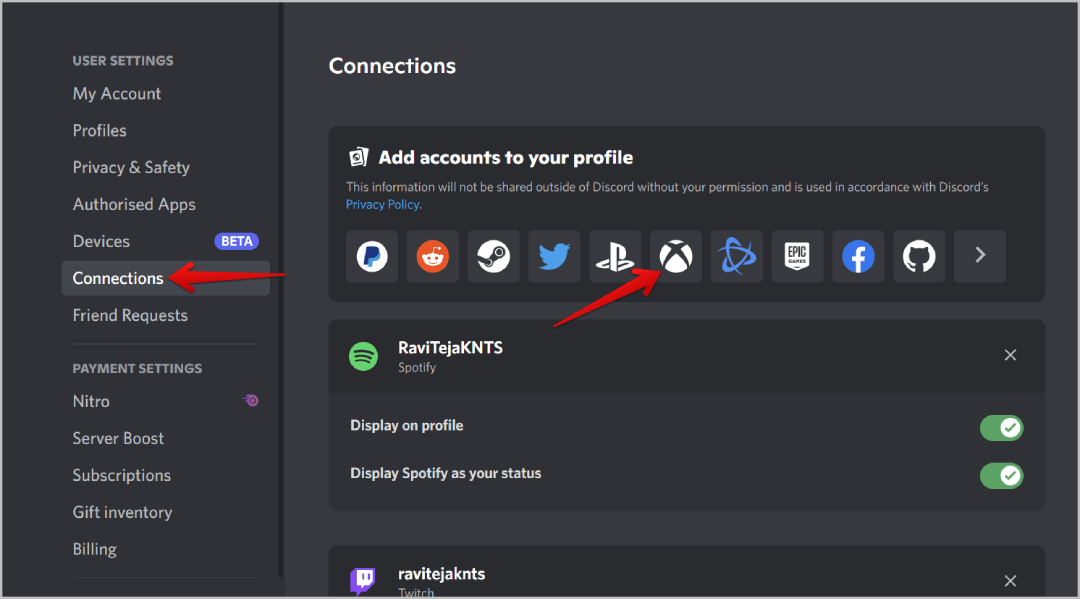Image resolution: width=1080 pixels, height=599 pixels.
Task: Connect a PayPal account
Action: pyautogui.click(x=372, y=256)
